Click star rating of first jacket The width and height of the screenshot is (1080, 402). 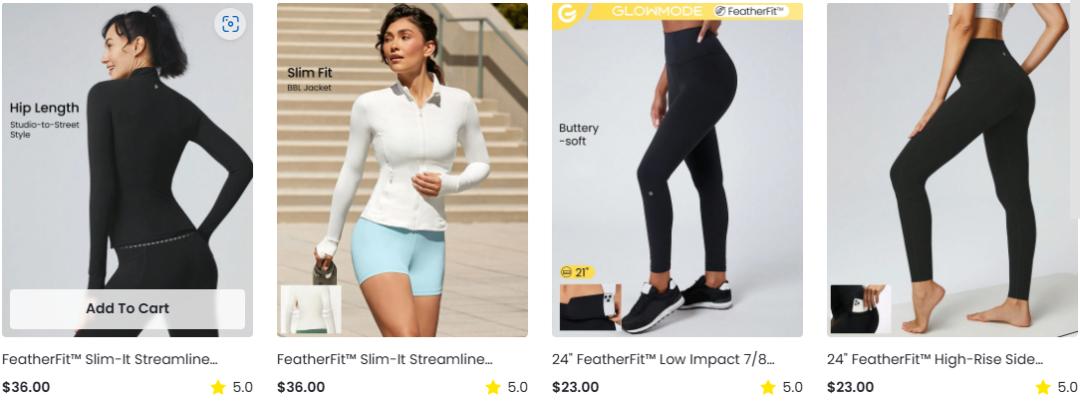[x=232, y=388]
